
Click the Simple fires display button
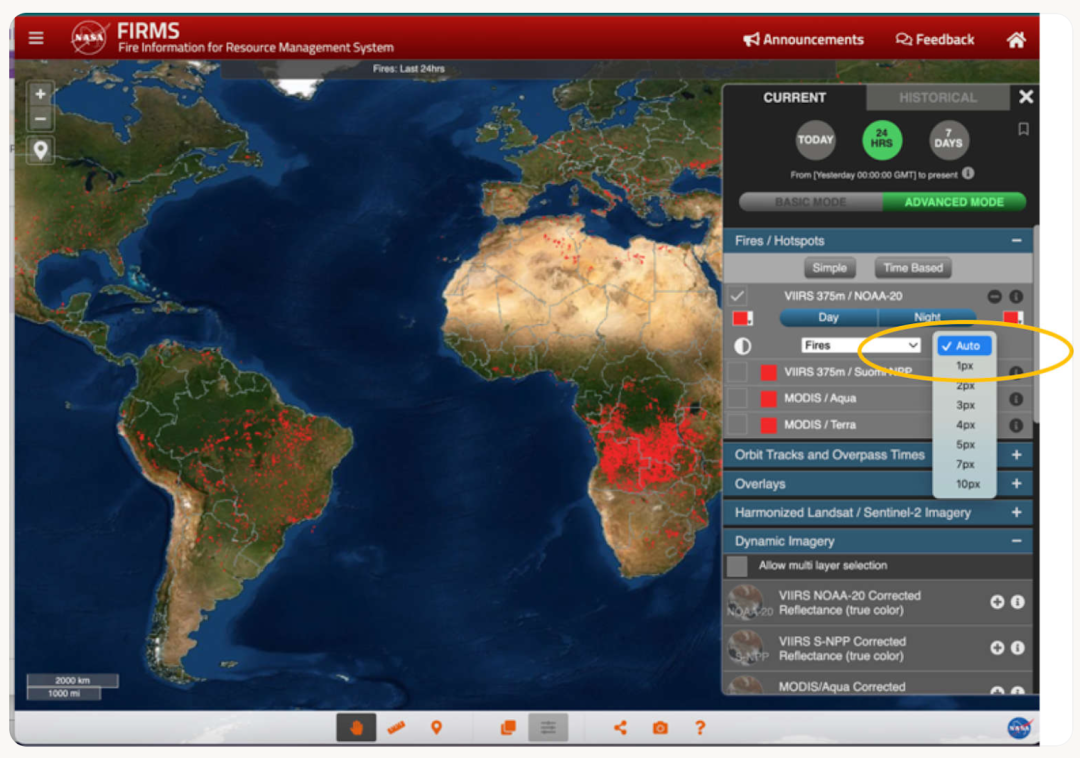(x=829, y=268)
